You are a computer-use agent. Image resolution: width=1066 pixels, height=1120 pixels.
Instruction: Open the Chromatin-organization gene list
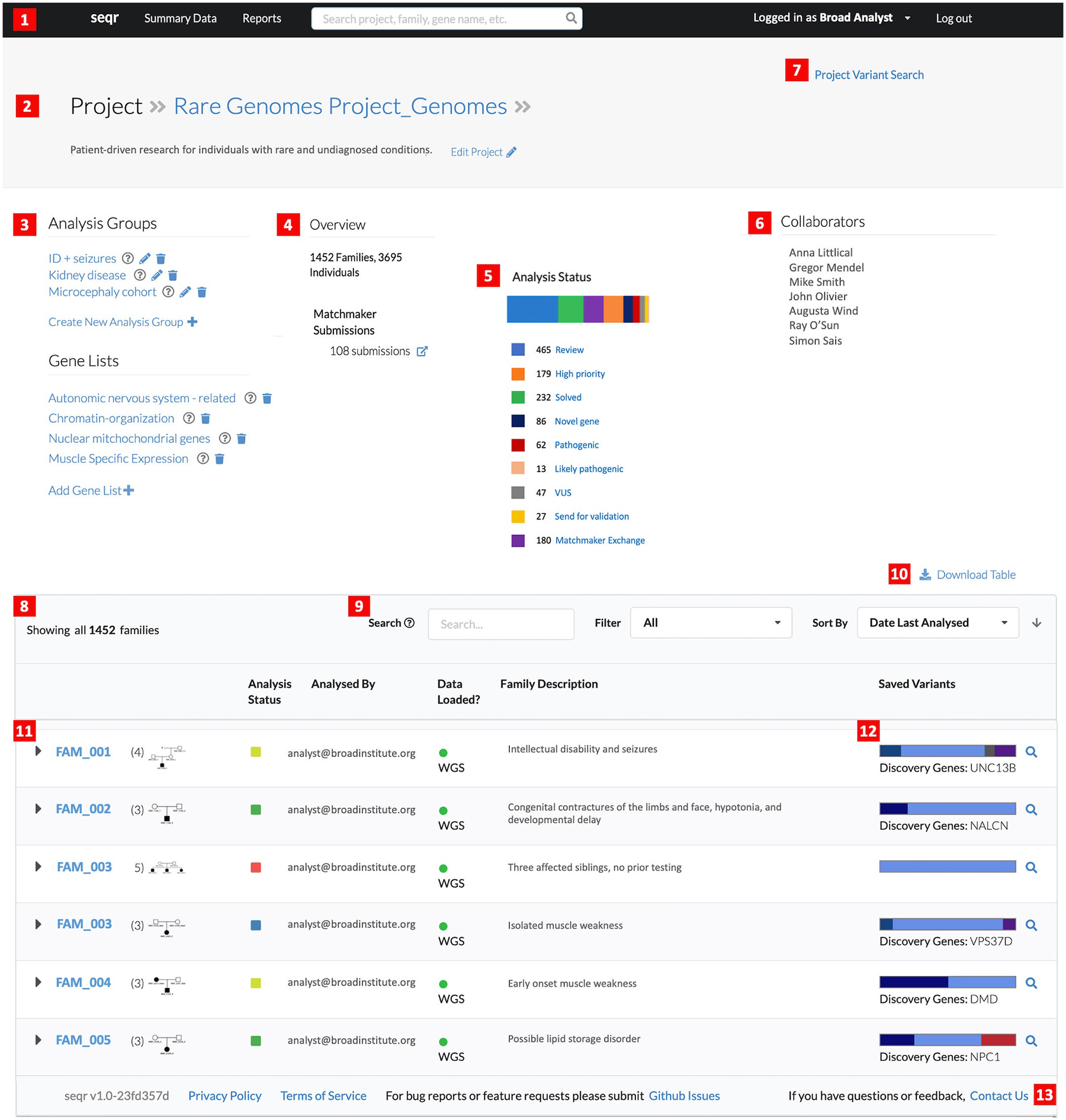(x=111, y=418)
